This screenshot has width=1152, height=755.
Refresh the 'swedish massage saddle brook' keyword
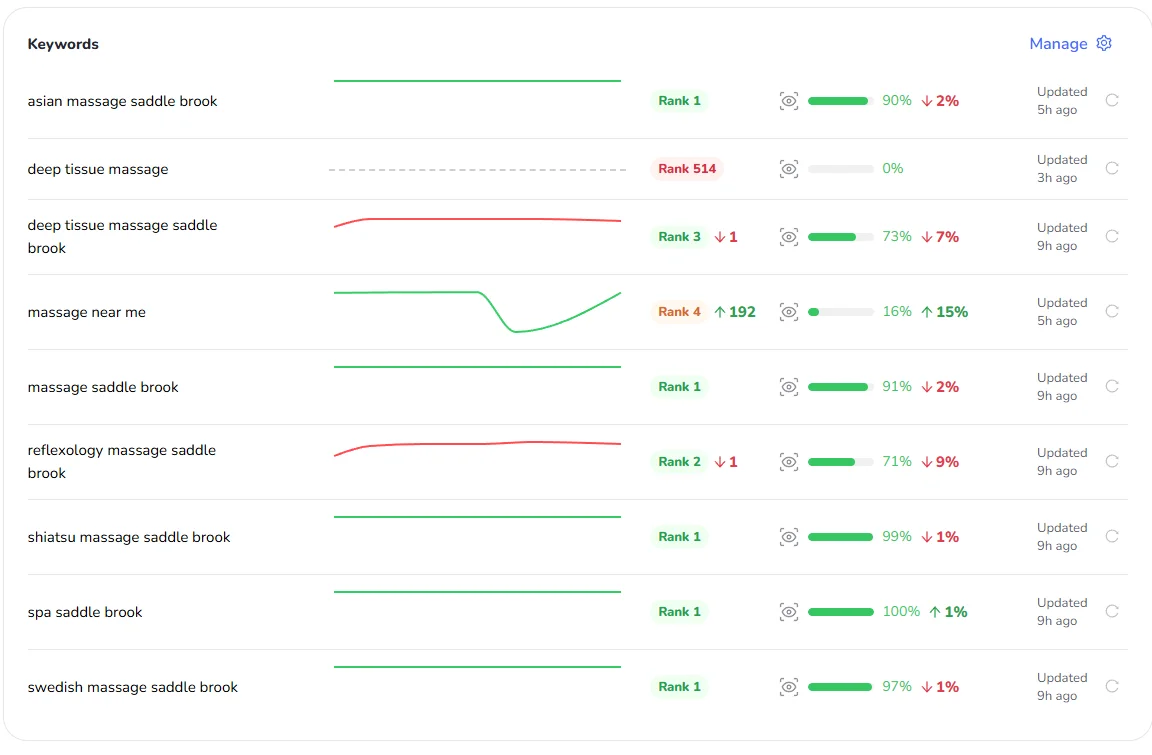click(x=1112, y=686)
